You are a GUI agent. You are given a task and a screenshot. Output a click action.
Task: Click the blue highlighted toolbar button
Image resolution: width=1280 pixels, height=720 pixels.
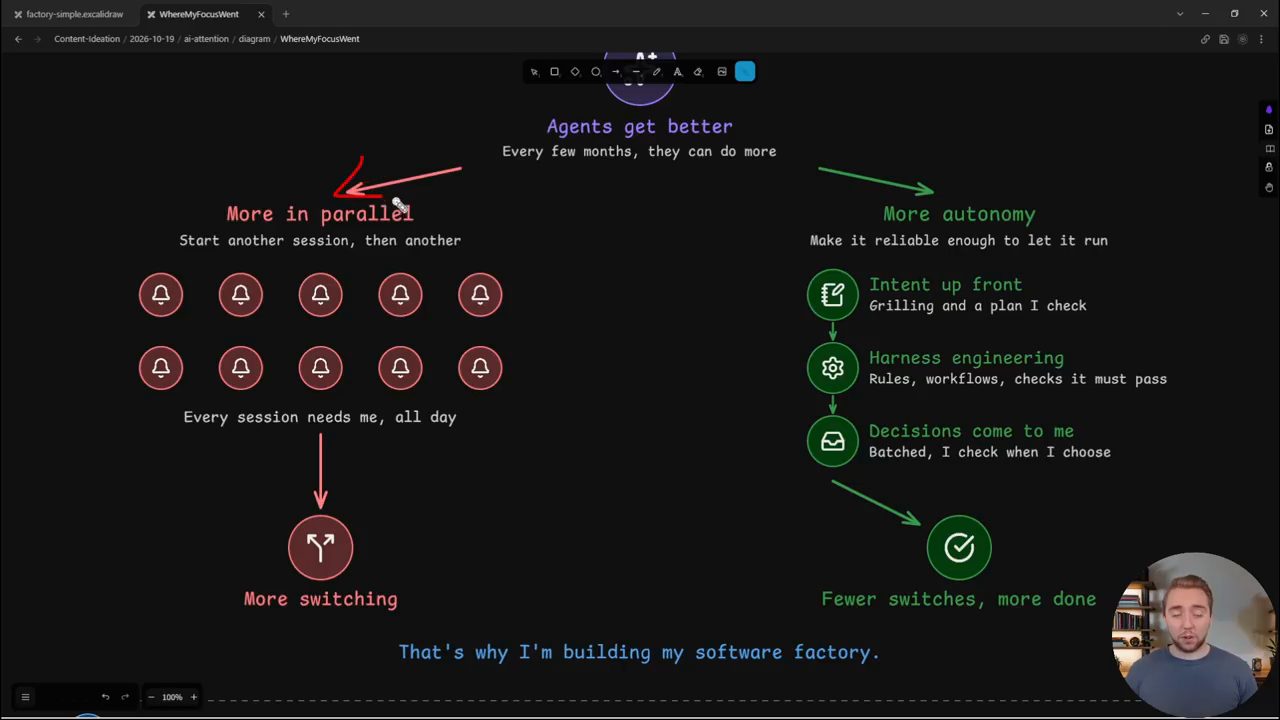tap(745, 71)
